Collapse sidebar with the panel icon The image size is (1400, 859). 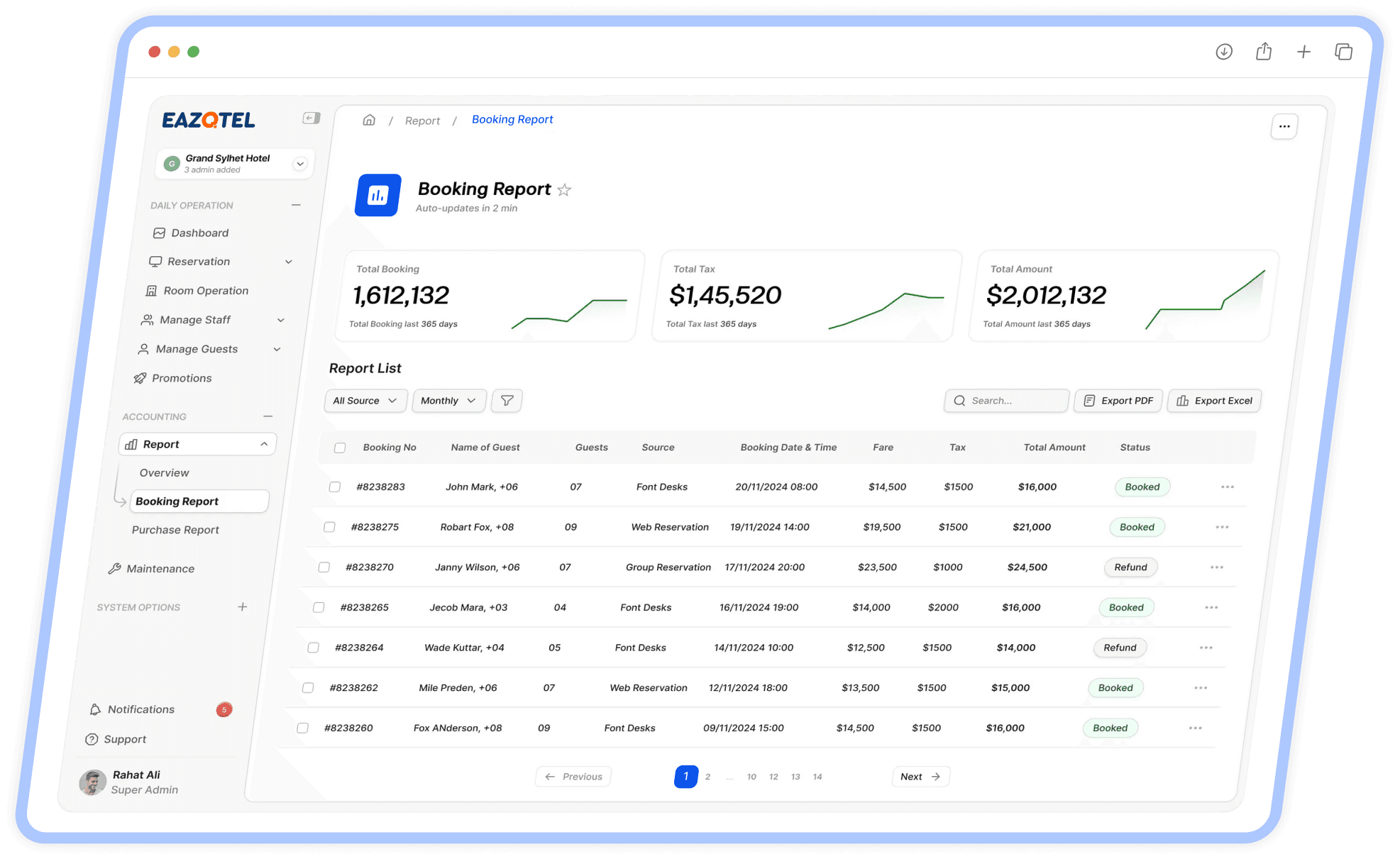[x=311, y=118]
